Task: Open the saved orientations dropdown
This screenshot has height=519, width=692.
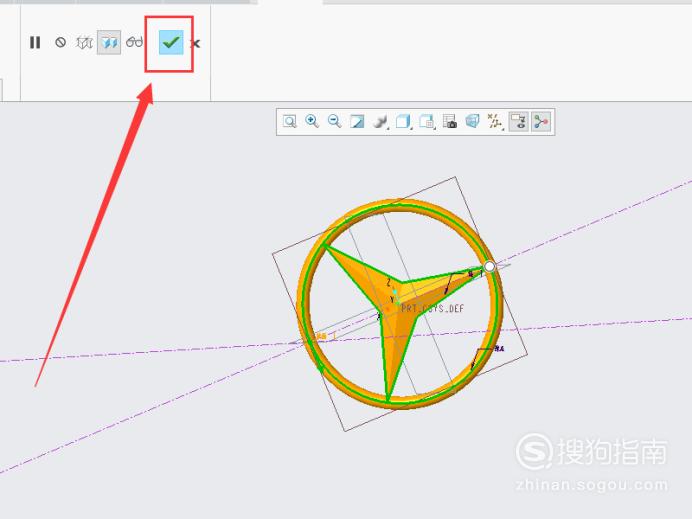Action: (427, 121)
